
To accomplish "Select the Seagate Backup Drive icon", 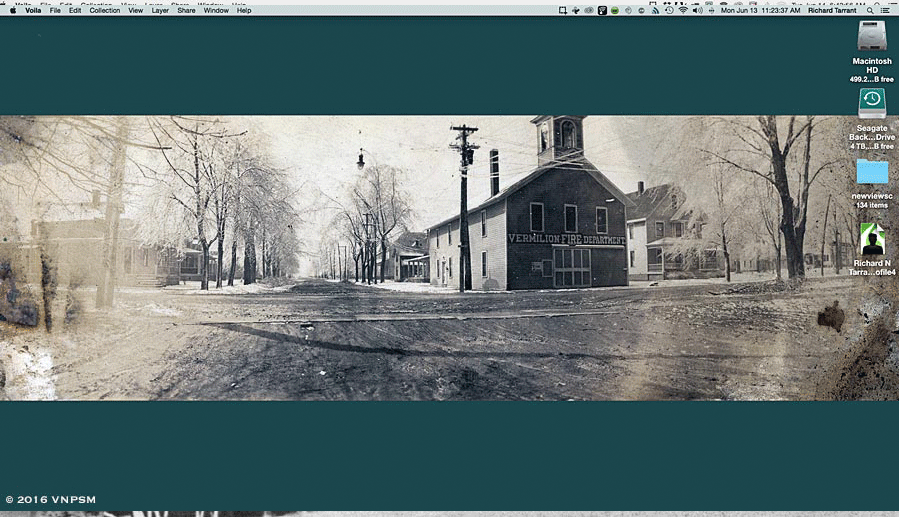I will click(872, 103).
